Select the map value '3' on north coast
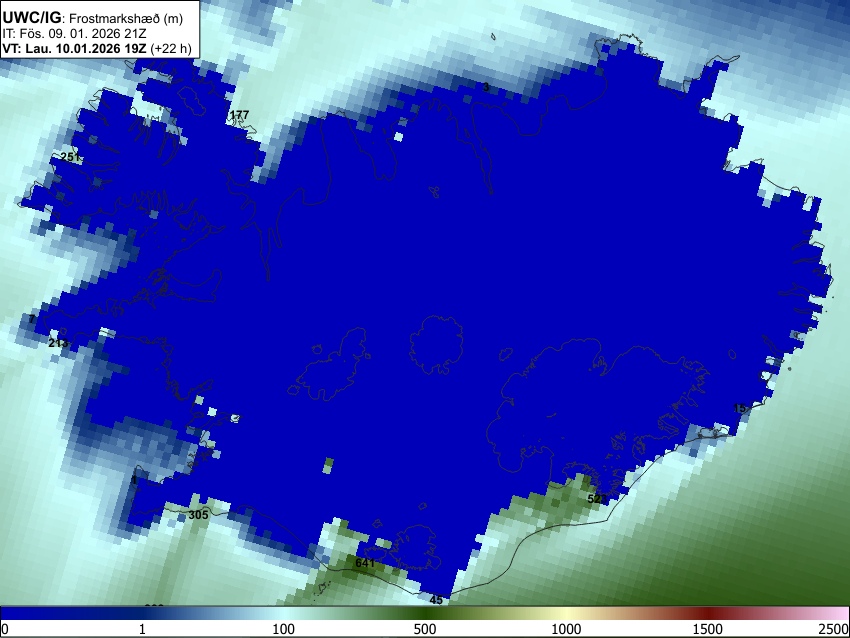Viewport: 850px width, 638px height. [486, 87]
